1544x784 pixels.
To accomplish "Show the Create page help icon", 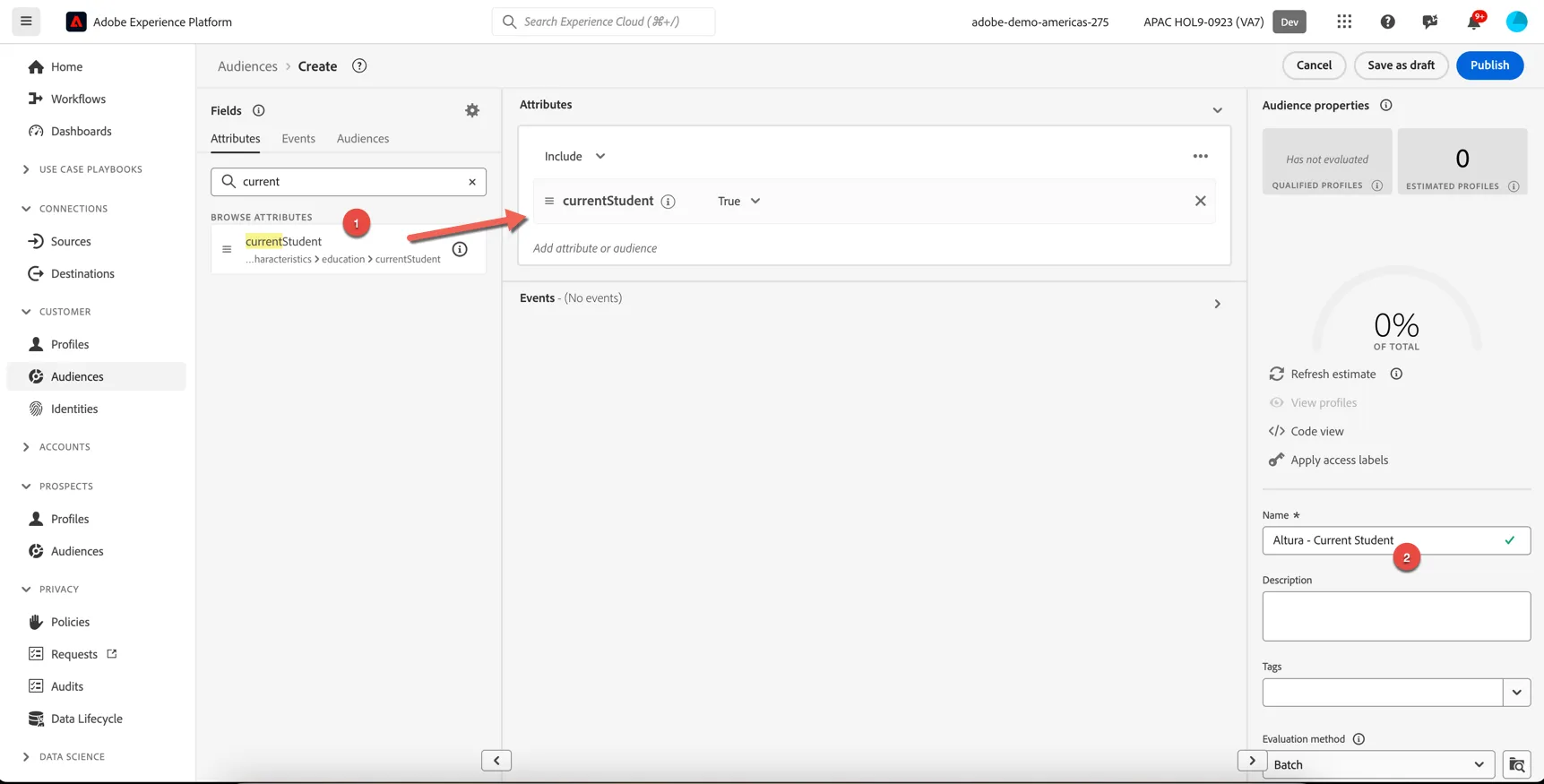I will pos(359,65).
